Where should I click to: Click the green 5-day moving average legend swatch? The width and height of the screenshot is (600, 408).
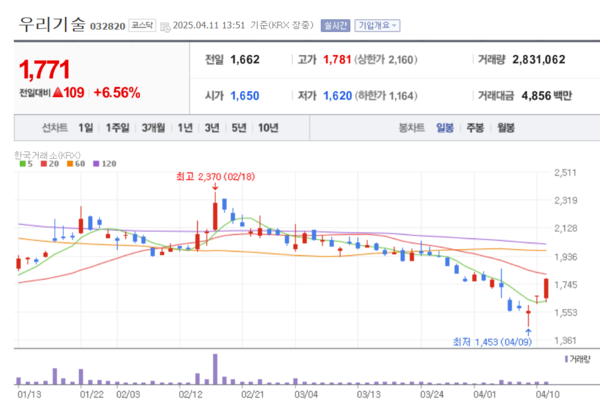click(x=23, y=164)
